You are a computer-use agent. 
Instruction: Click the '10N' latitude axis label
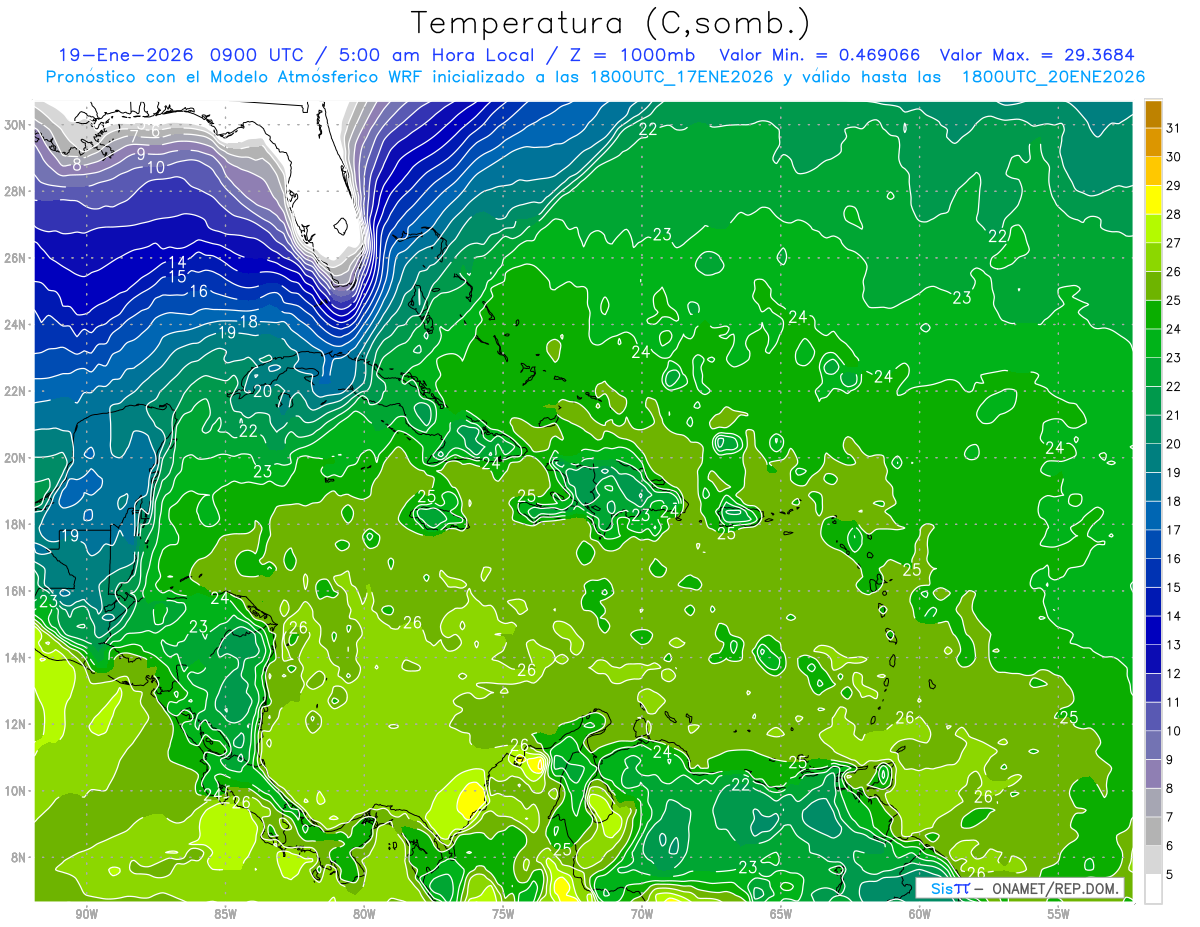point(16,791)
